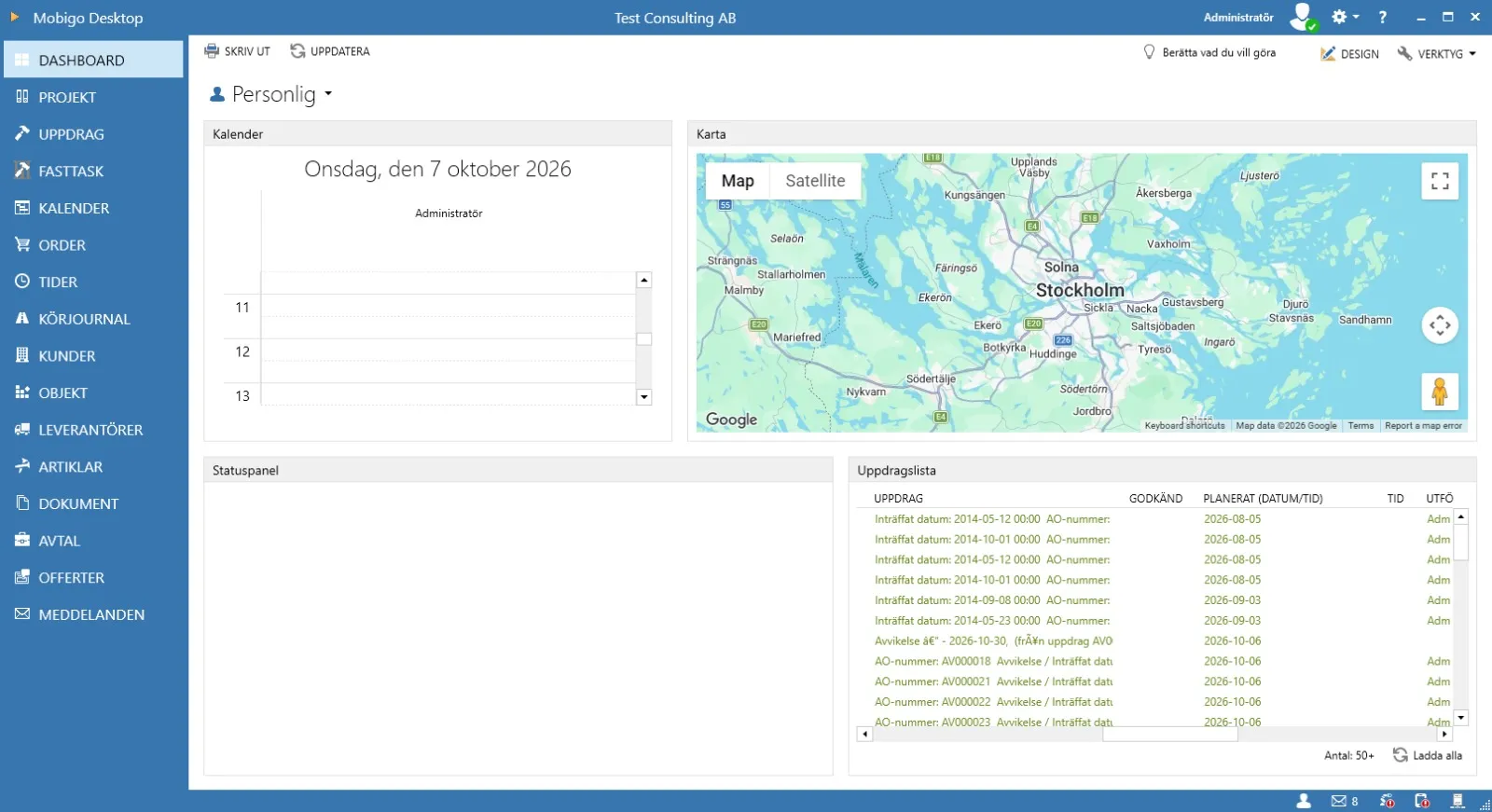Click Ladda alla to load all

coord(1428,755)
